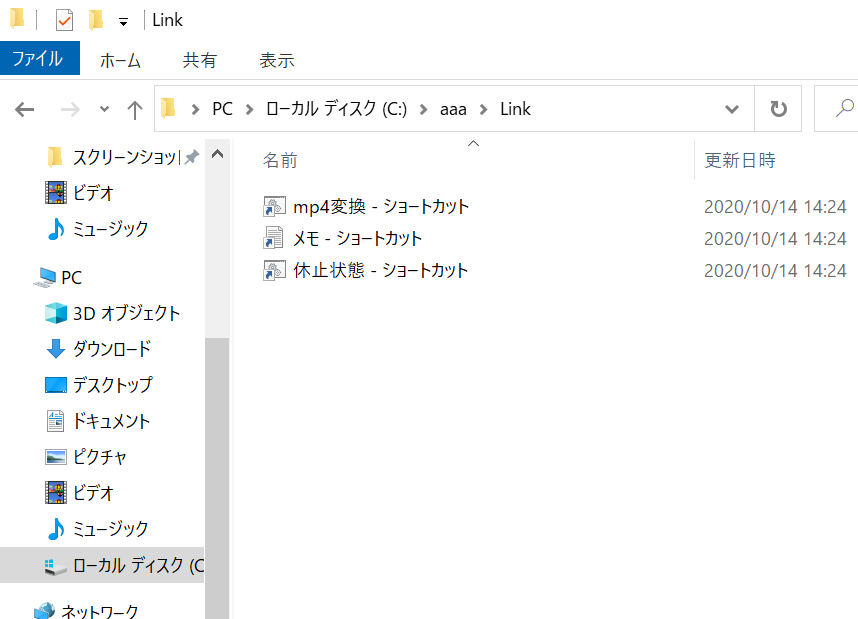Click the pin icon next to スクリーンショット
Viewport: 858px width, 619px height.
click(x=191, y=158)
